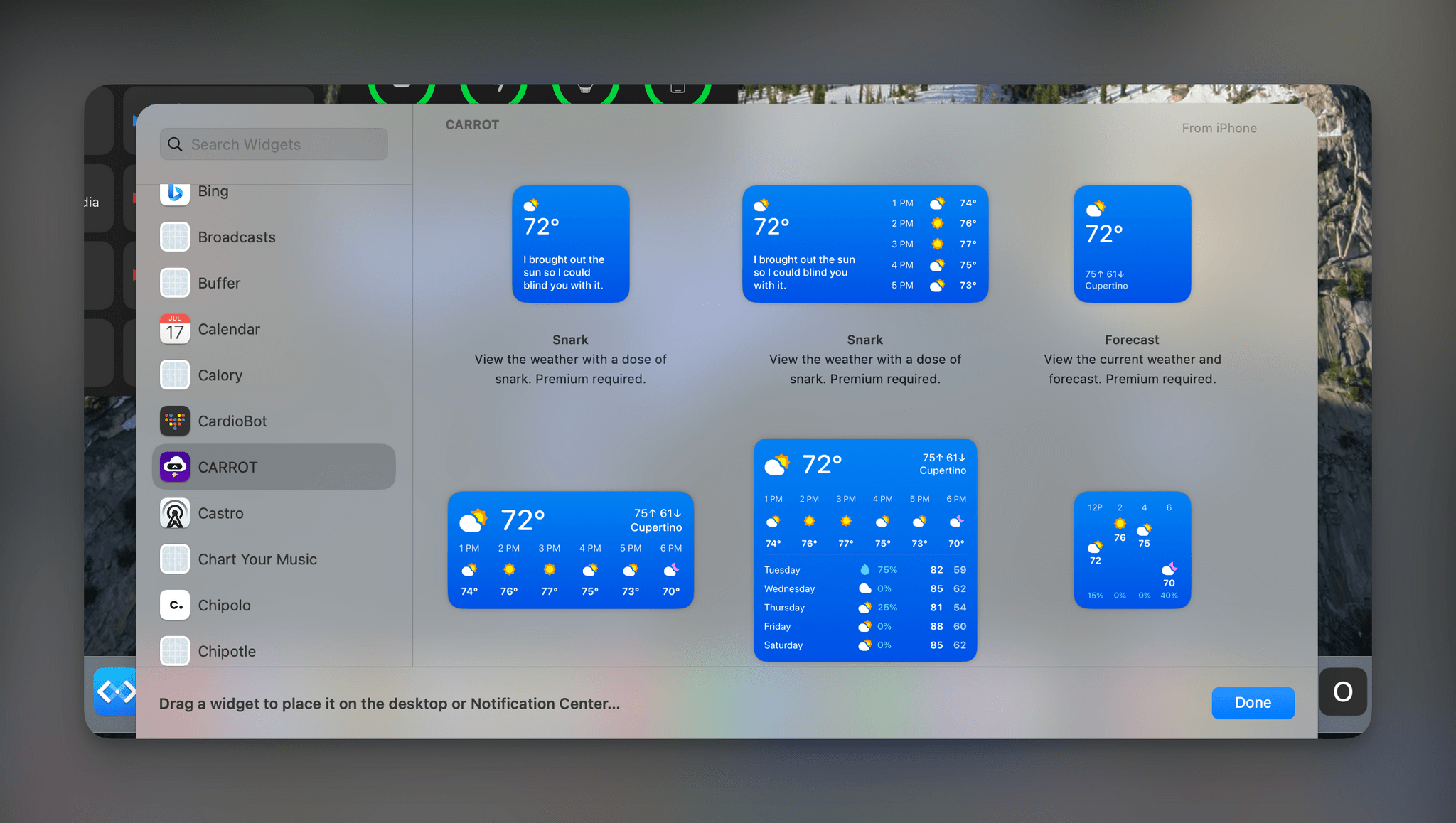This screenshot has width=1456, height=823.
Task: Focus the Search Widgets field
Action: (274, 144)
